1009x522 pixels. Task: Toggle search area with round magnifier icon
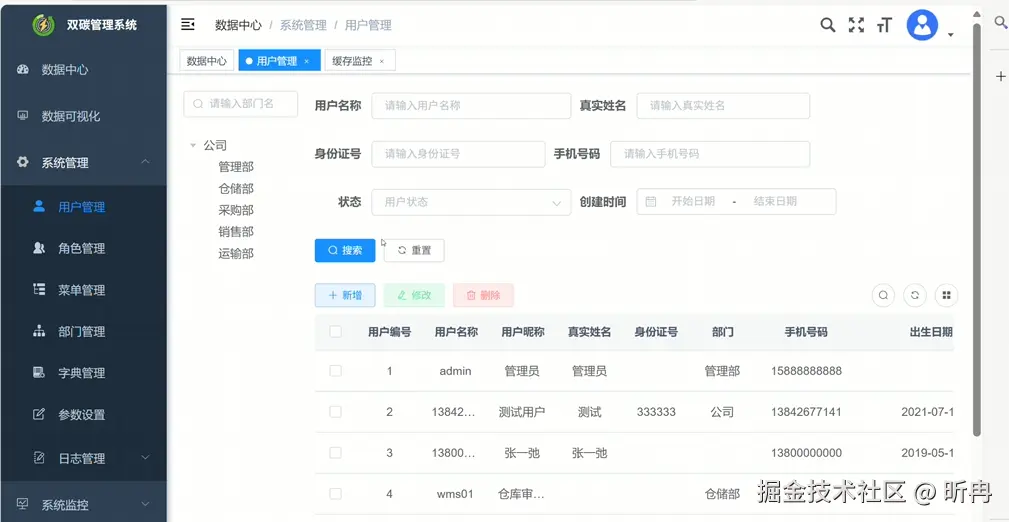884,295
